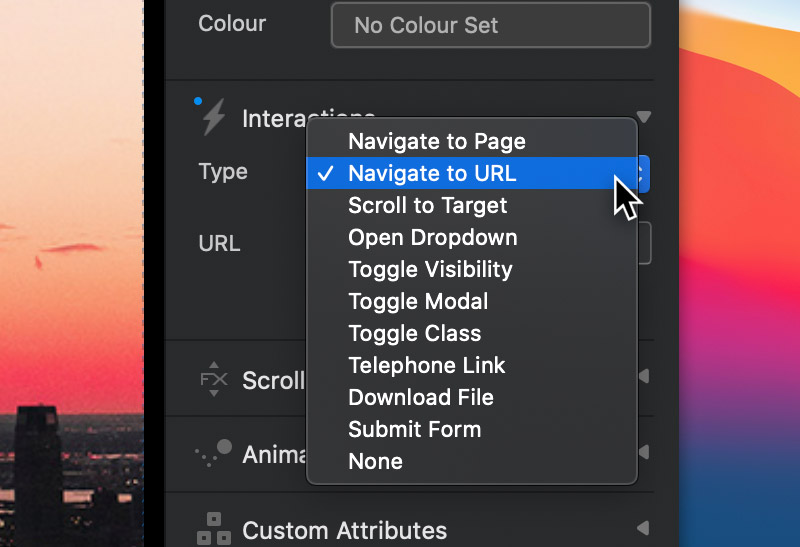Click the Custom Attributes blocks icon

(x=214, y=529)
